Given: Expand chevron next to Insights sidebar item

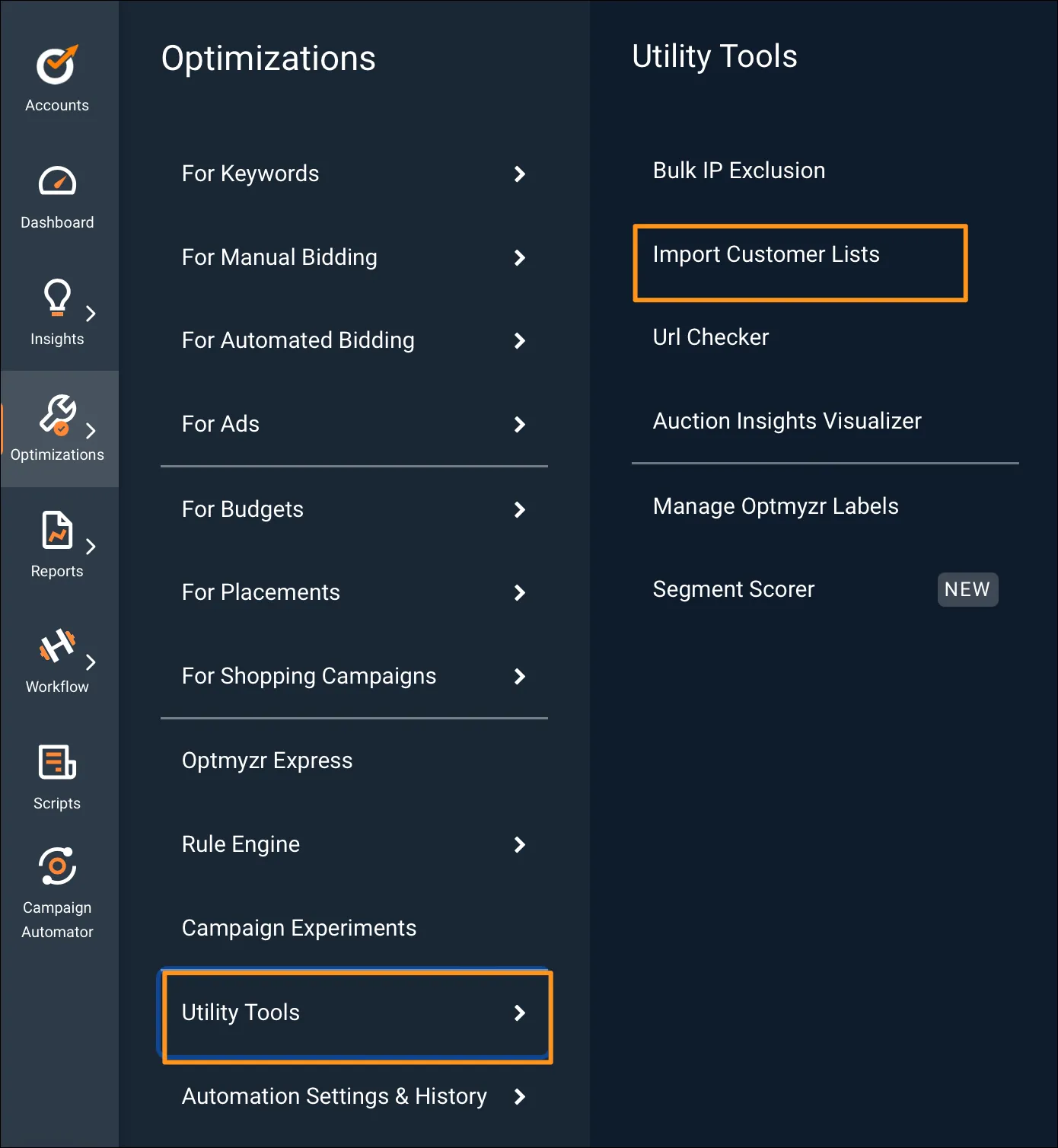Looking at the screenshot, I should click(91, 314).
